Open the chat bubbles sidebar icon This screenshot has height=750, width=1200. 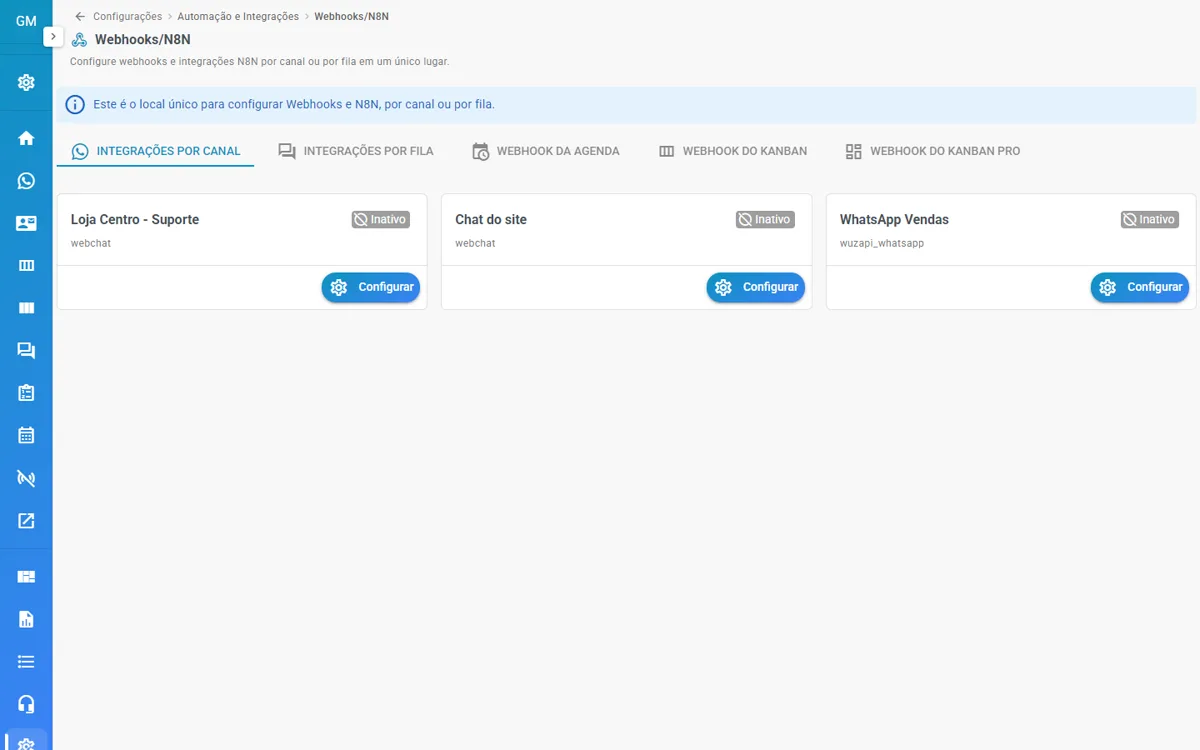tap(26, 351)
